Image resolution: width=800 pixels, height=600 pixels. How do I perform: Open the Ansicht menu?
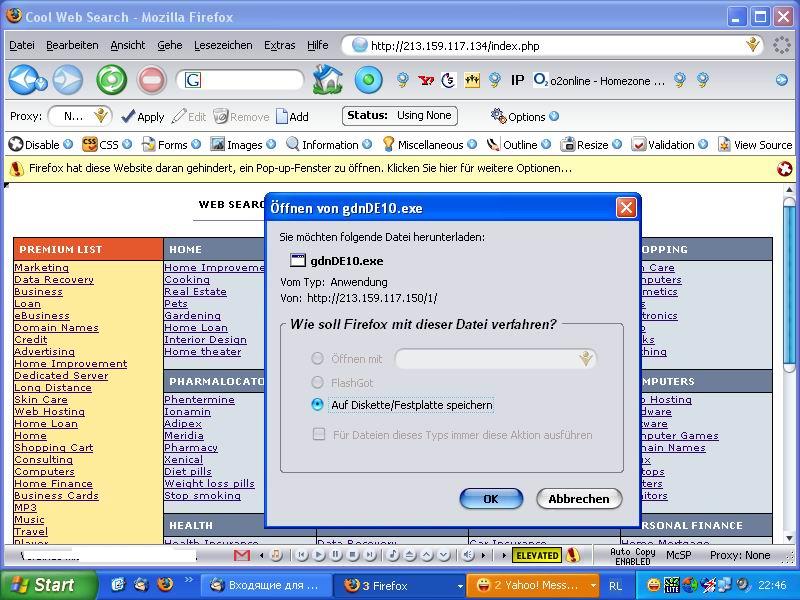[128, 45]
